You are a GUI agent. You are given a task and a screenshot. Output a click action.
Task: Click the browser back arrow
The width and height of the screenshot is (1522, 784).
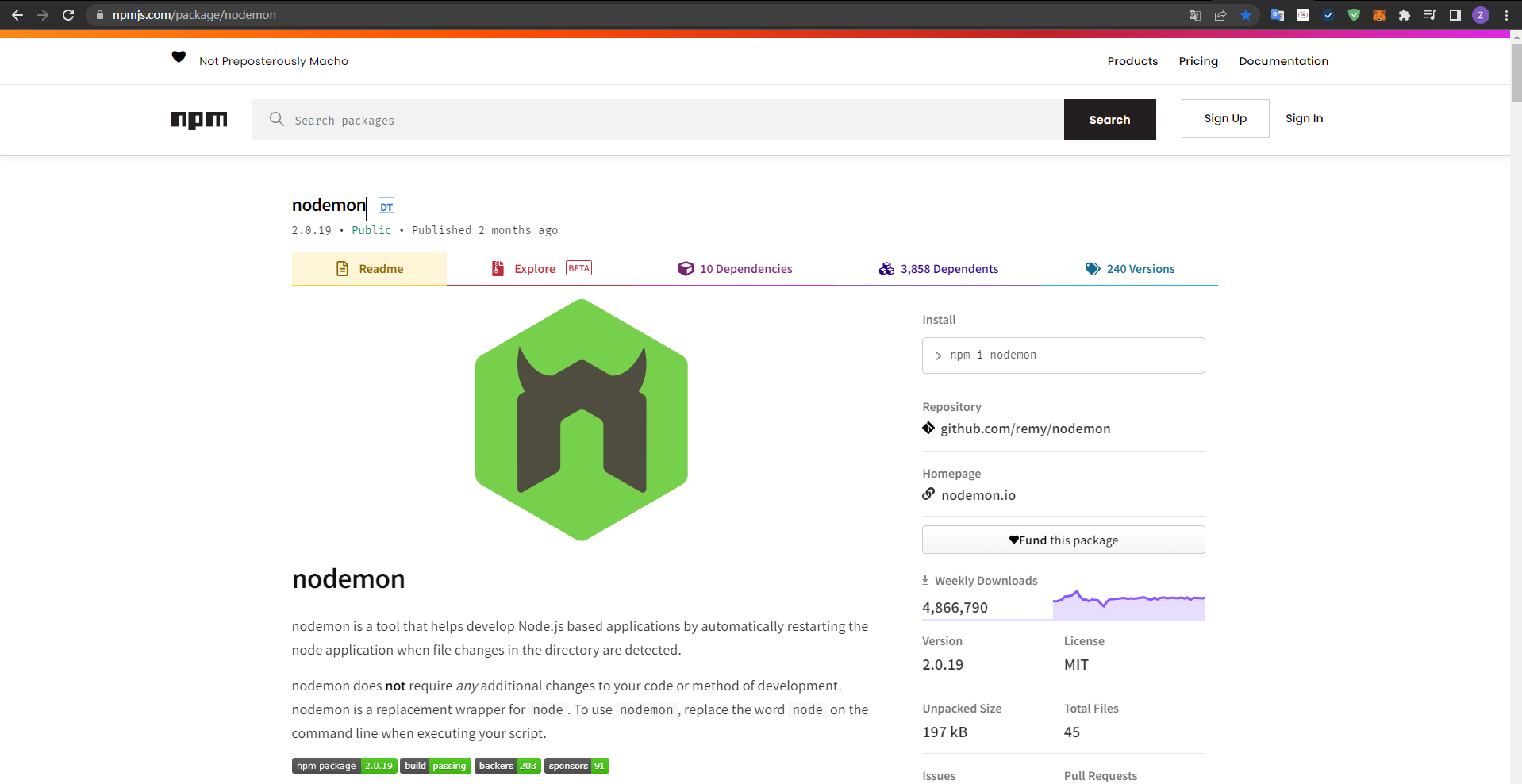pyautogui.click(x=17, y=15)
